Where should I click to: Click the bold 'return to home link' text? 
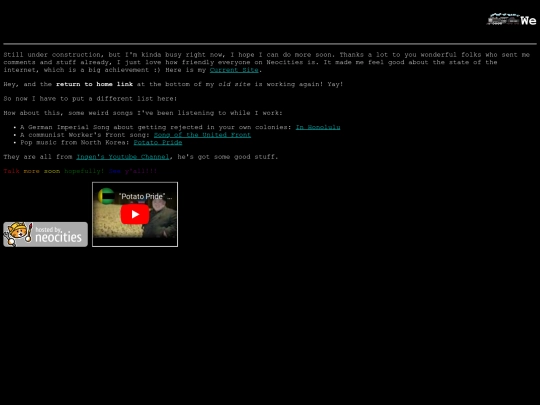click(94, 84)
